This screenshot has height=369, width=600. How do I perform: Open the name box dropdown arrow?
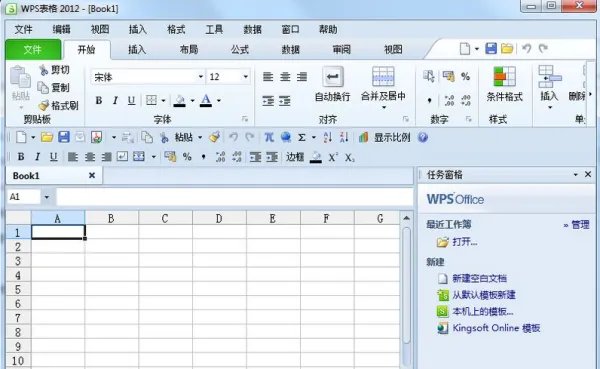coord(47,197)
